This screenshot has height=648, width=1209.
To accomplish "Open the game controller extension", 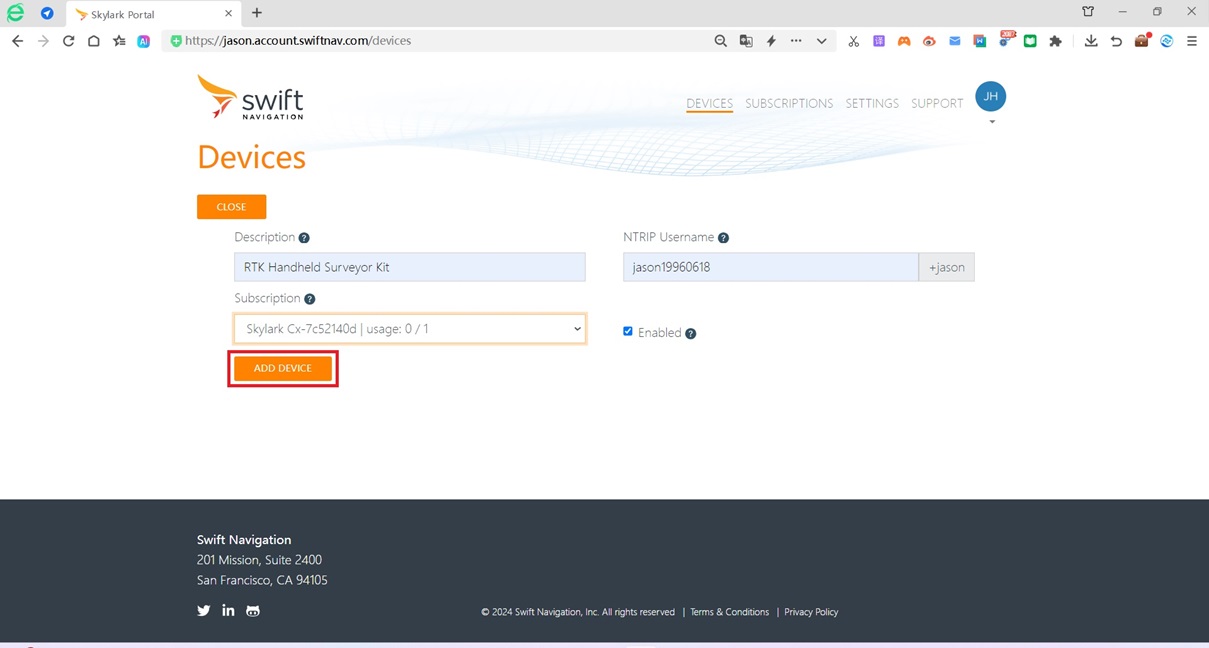I will pyautogui.click(x=904, y=41).
